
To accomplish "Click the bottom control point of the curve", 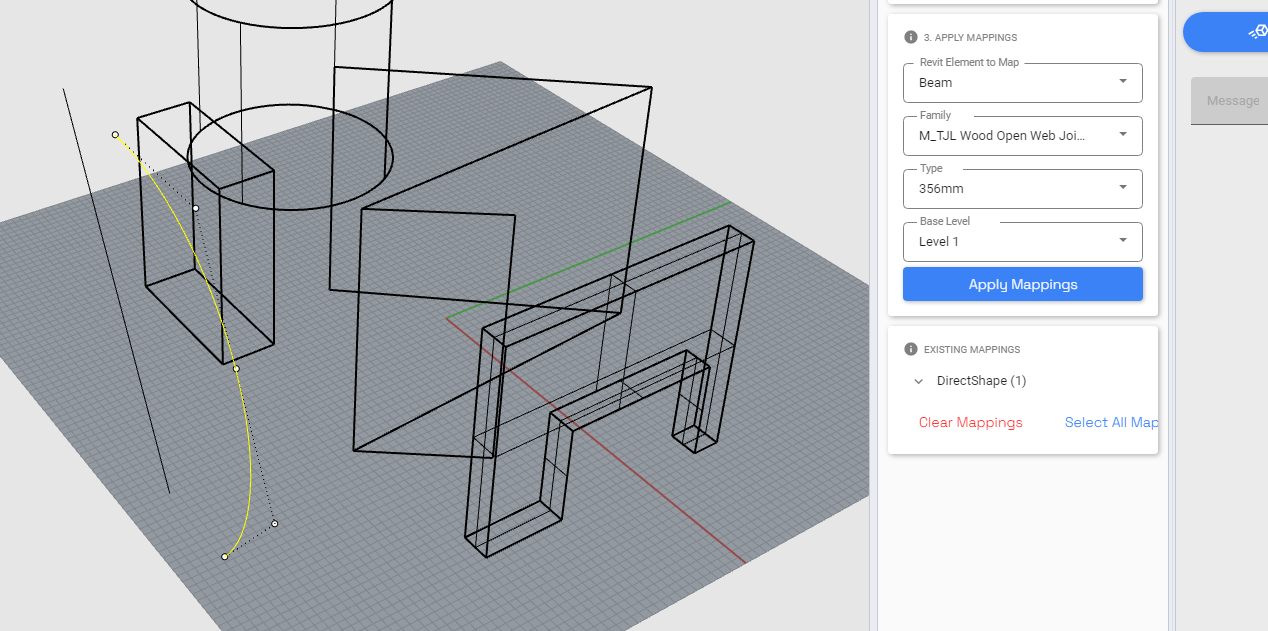I will click(x=223, y=556).
